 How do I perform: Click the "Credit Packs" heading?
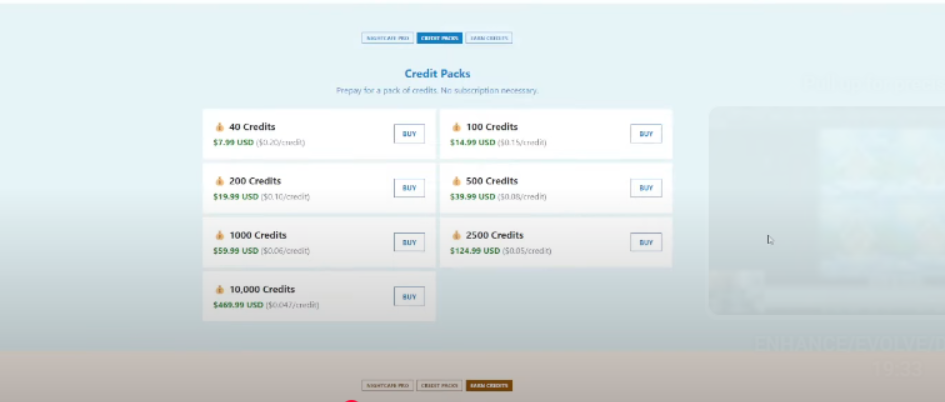(x=438, y=74)
